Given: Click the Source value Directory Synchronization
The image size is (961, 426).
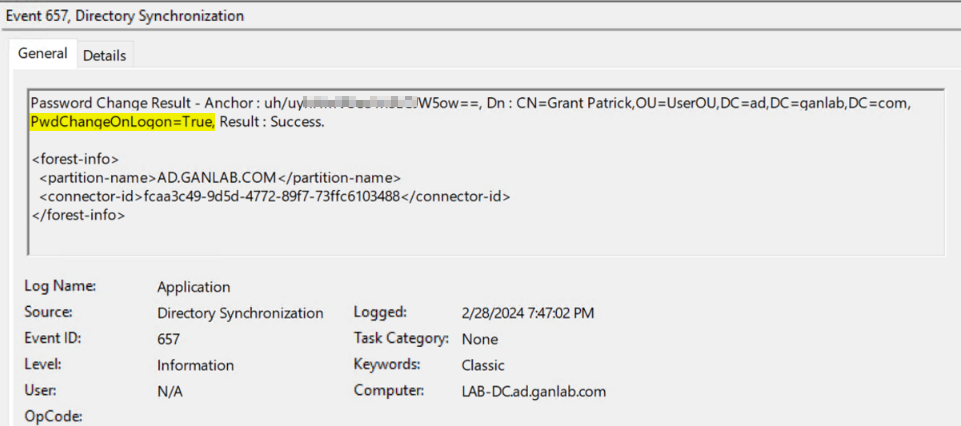Looking at the screenshot, I should click(x=240, y=313).
